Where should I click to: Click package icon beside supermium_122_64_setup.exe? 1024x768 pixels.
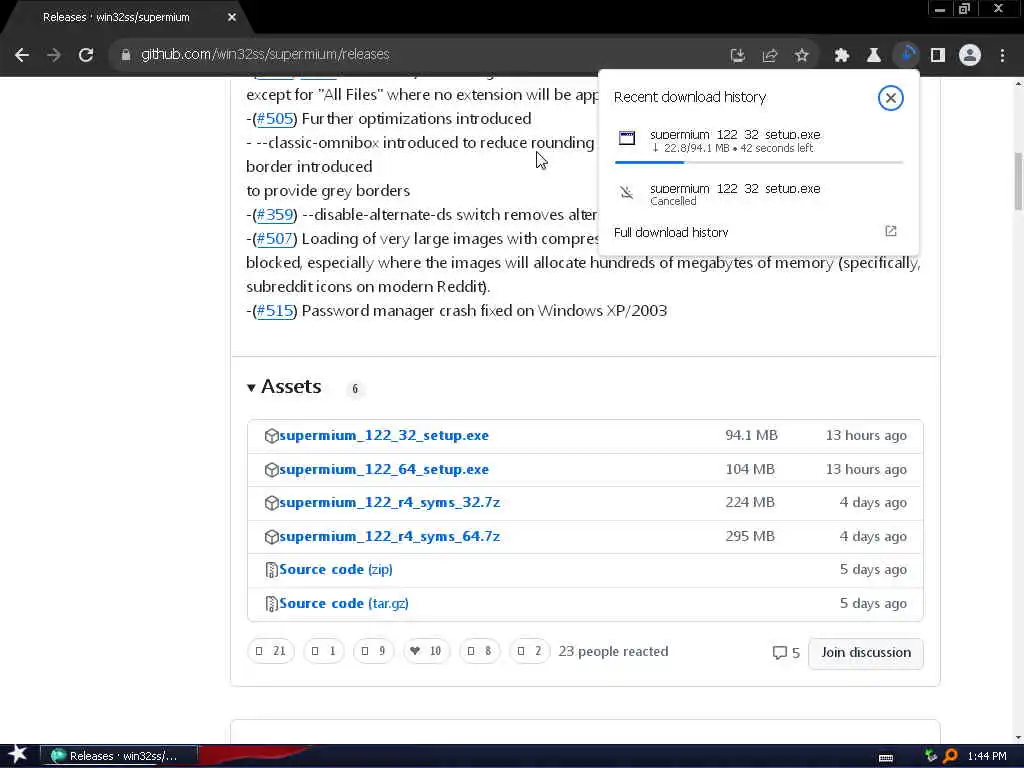pyautogui.click(x=272, y=470)
